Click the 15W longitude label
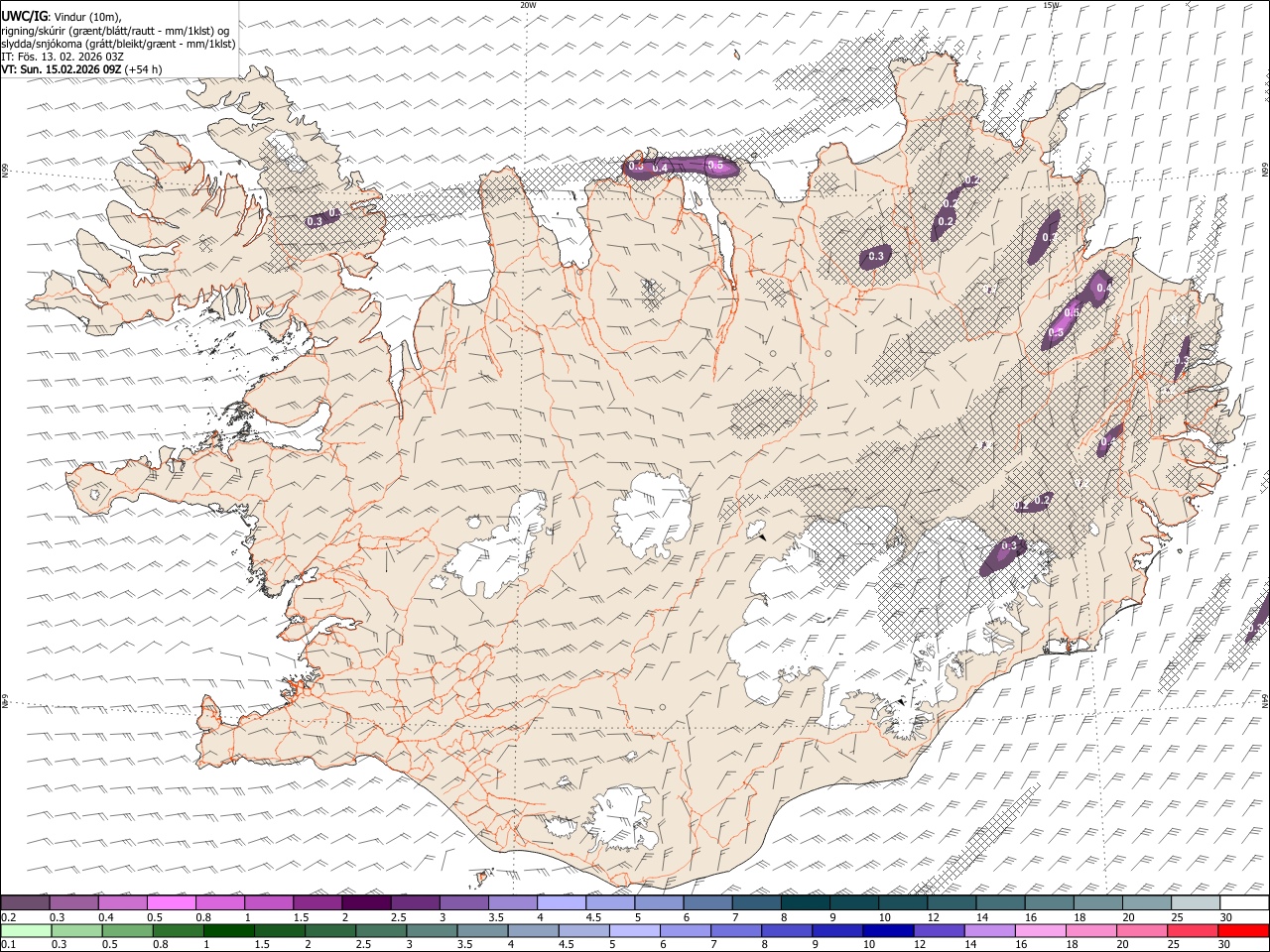 1051,5
